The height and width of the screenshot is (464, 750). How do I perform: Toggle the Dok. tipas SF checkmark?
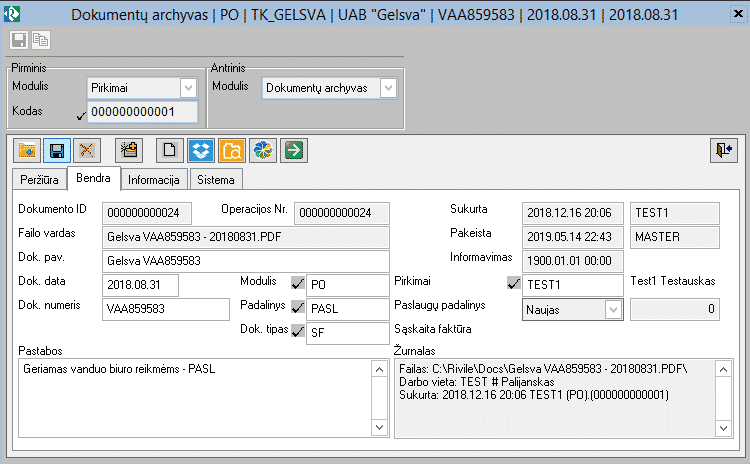297,332
